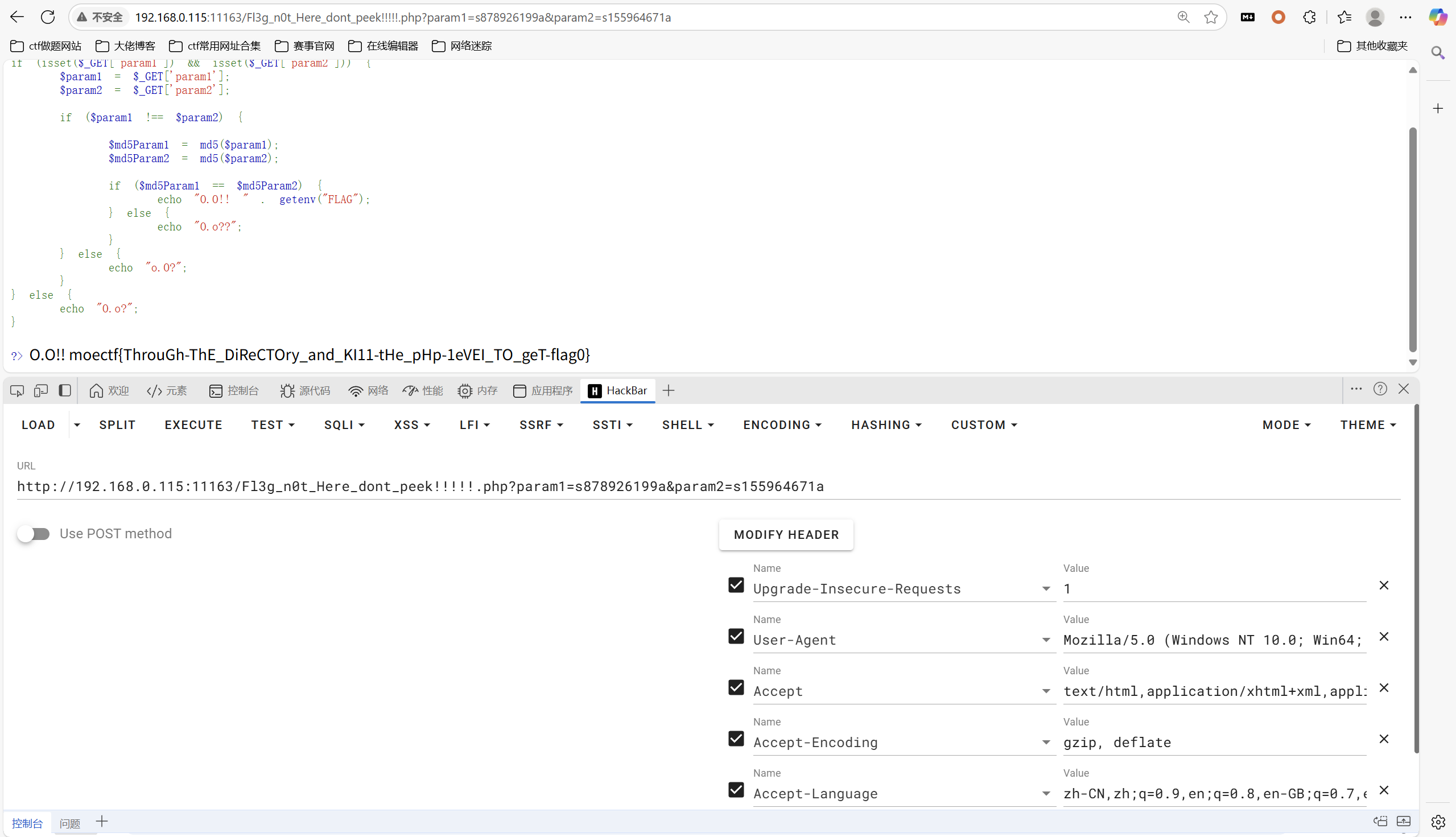Screen dimensions: 1456x837
Task: Uncheck the Accept-Encoding header checkbox
Action: [736, 739]
